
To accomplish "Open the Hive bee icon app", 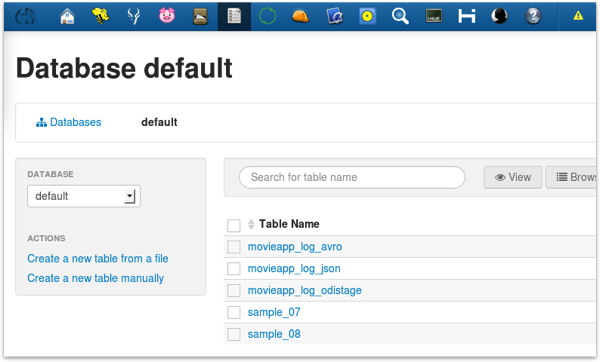I will click(101, 16).
